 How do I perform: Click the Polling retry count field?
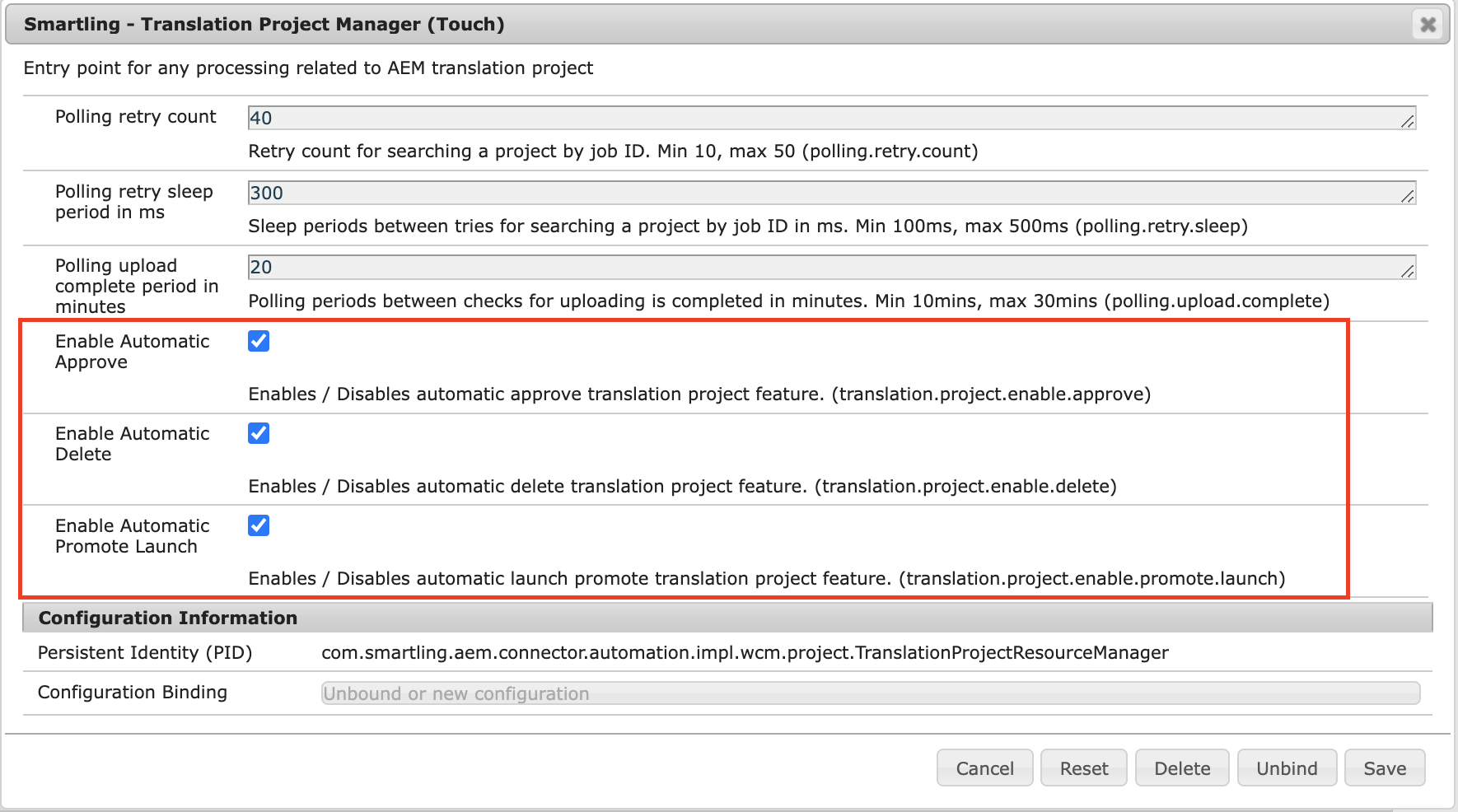coord(832,118)
